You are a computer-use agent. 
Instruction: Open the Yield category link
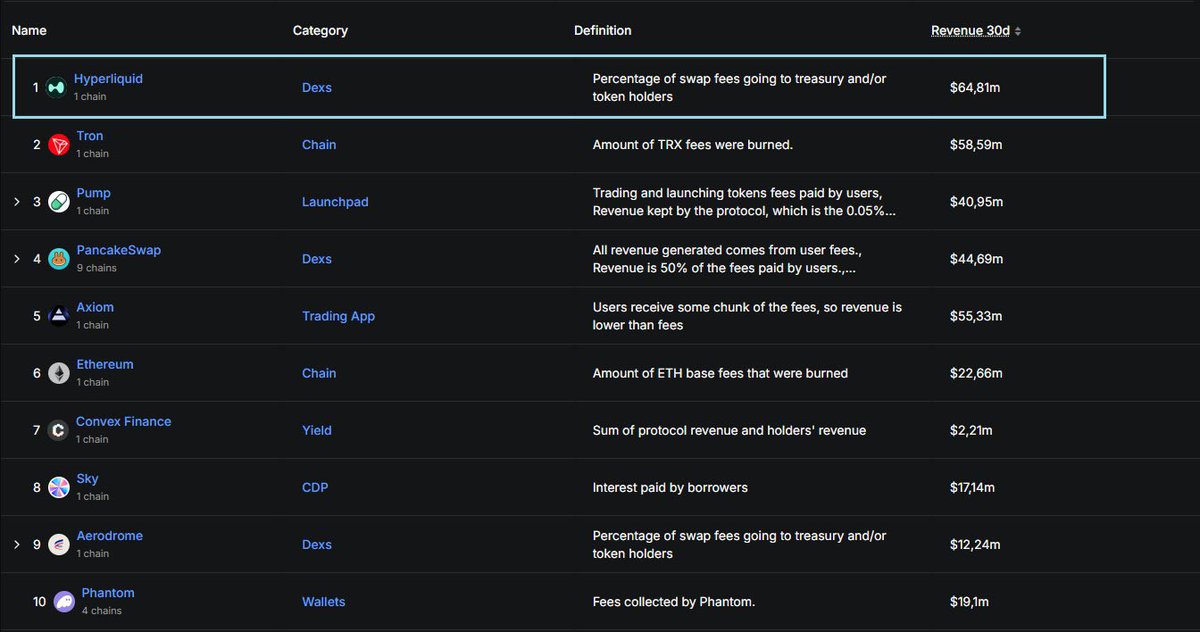[317, 430]
